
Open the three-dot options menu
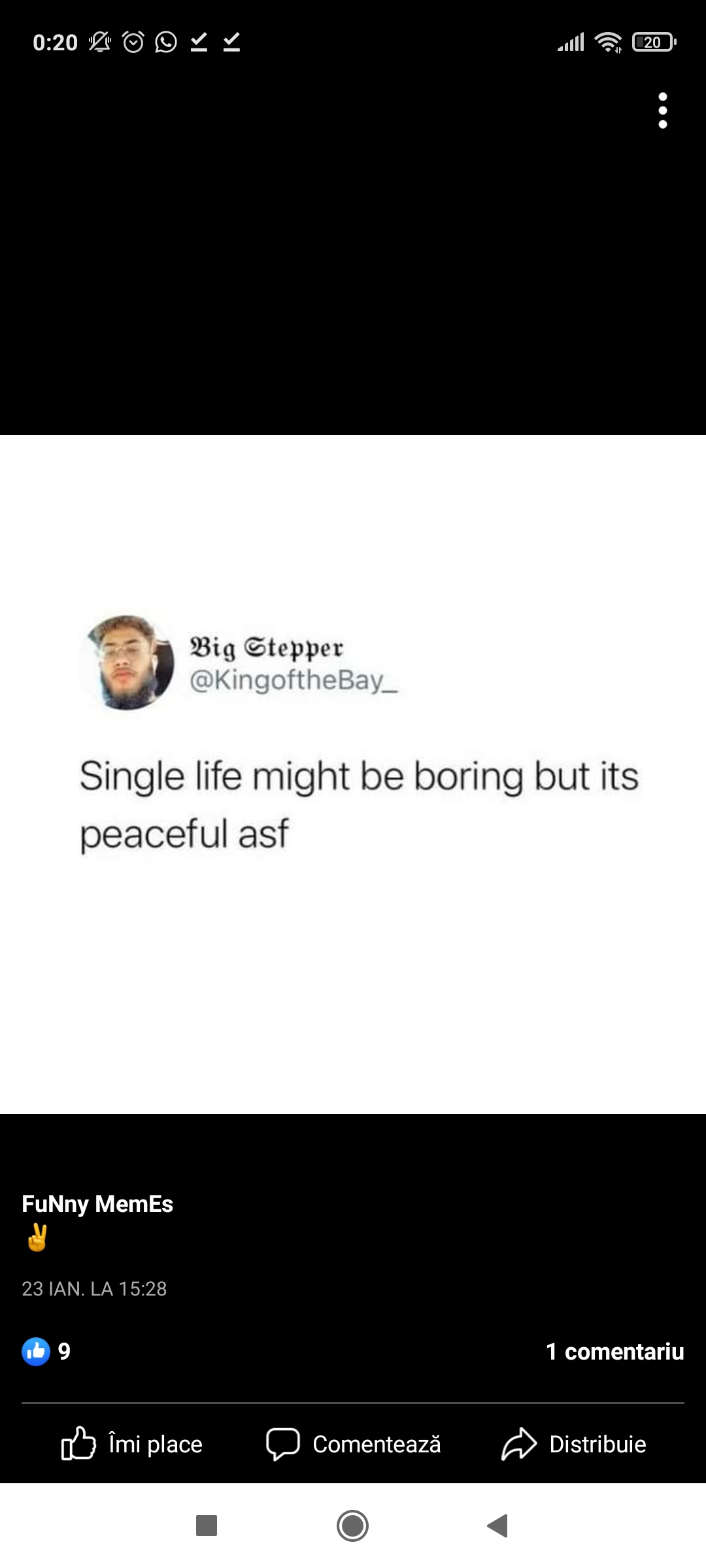(x=663, y=110)
